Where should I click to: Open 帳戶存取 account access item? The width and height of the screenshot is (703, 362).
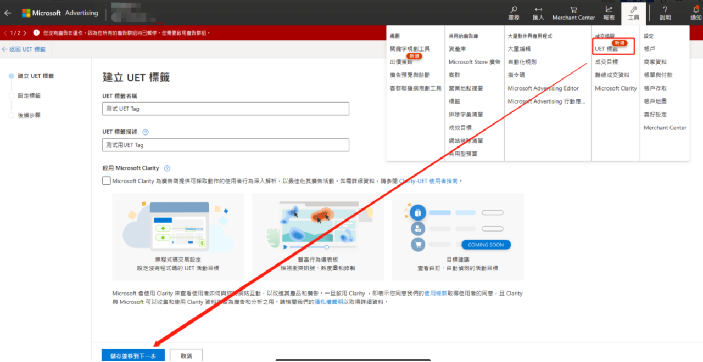[655, 88]
